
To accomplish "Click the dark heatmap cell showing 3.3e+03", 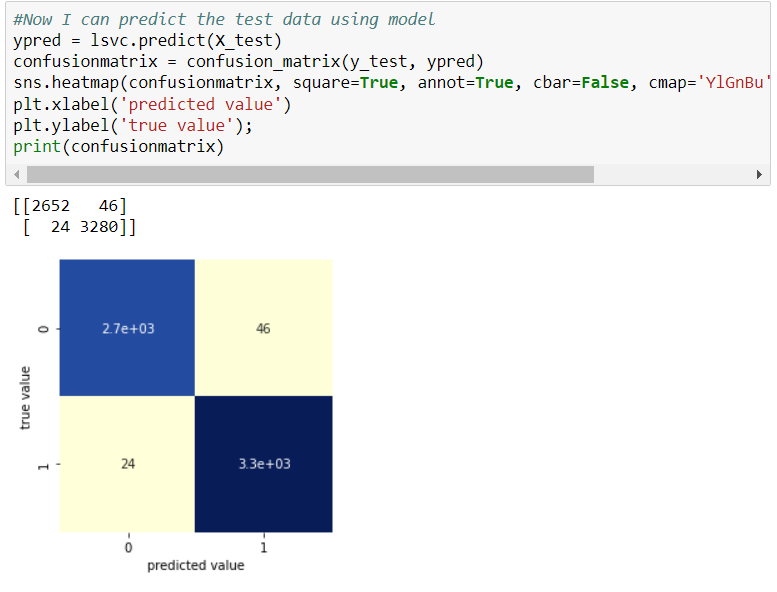I will point(264,464).
